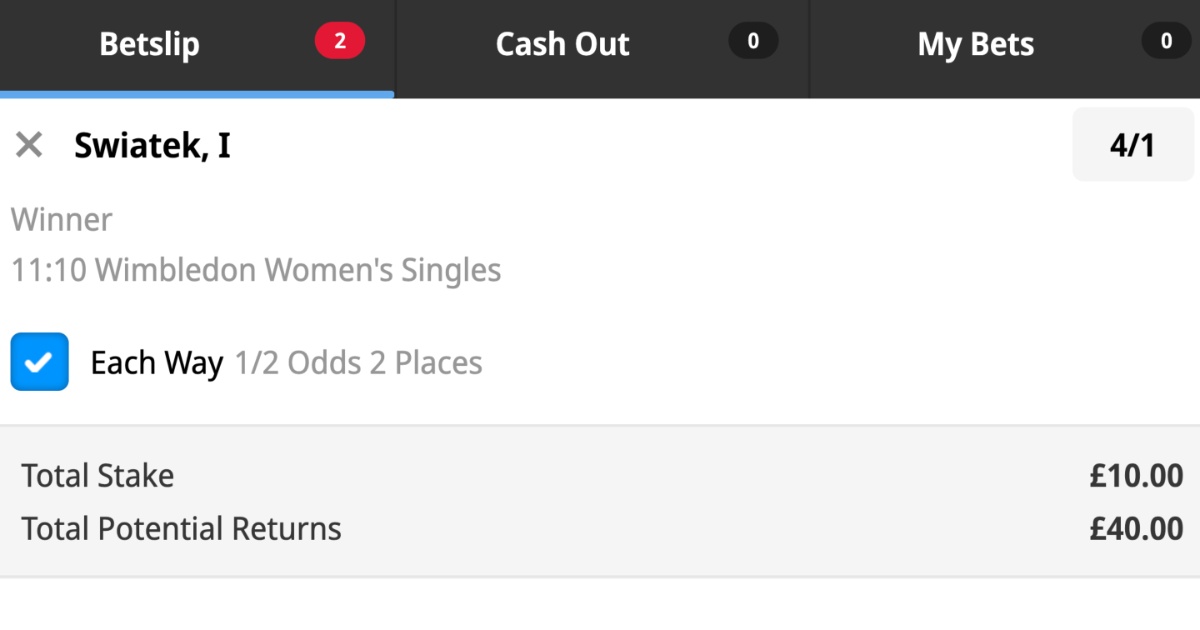Click the Each Way label text
The width and height of the screenshot is (1200, 630).
click(x=156, y=363)
